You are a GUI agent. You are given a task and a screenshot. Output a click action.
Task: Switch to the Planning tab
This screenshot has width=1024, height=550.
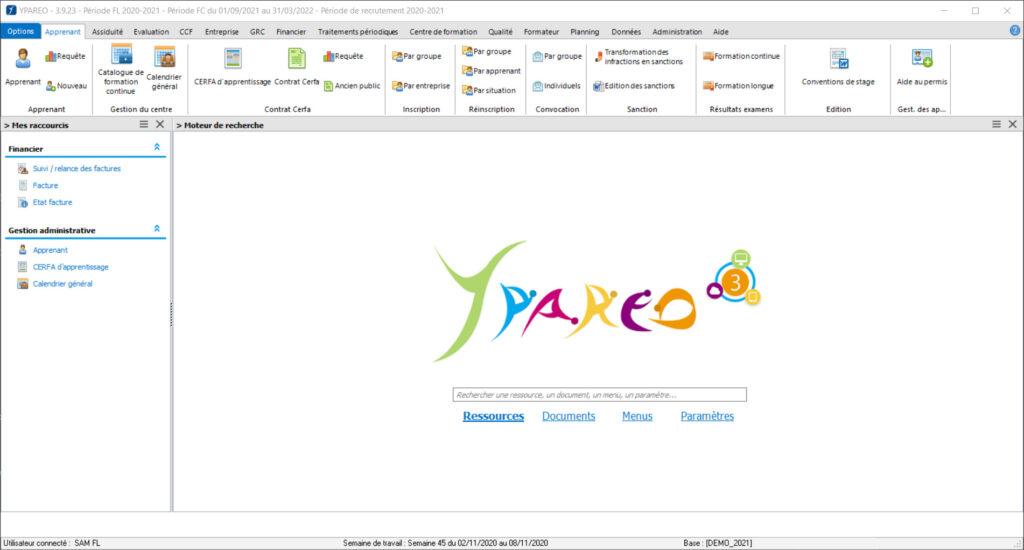pos(584,31)
